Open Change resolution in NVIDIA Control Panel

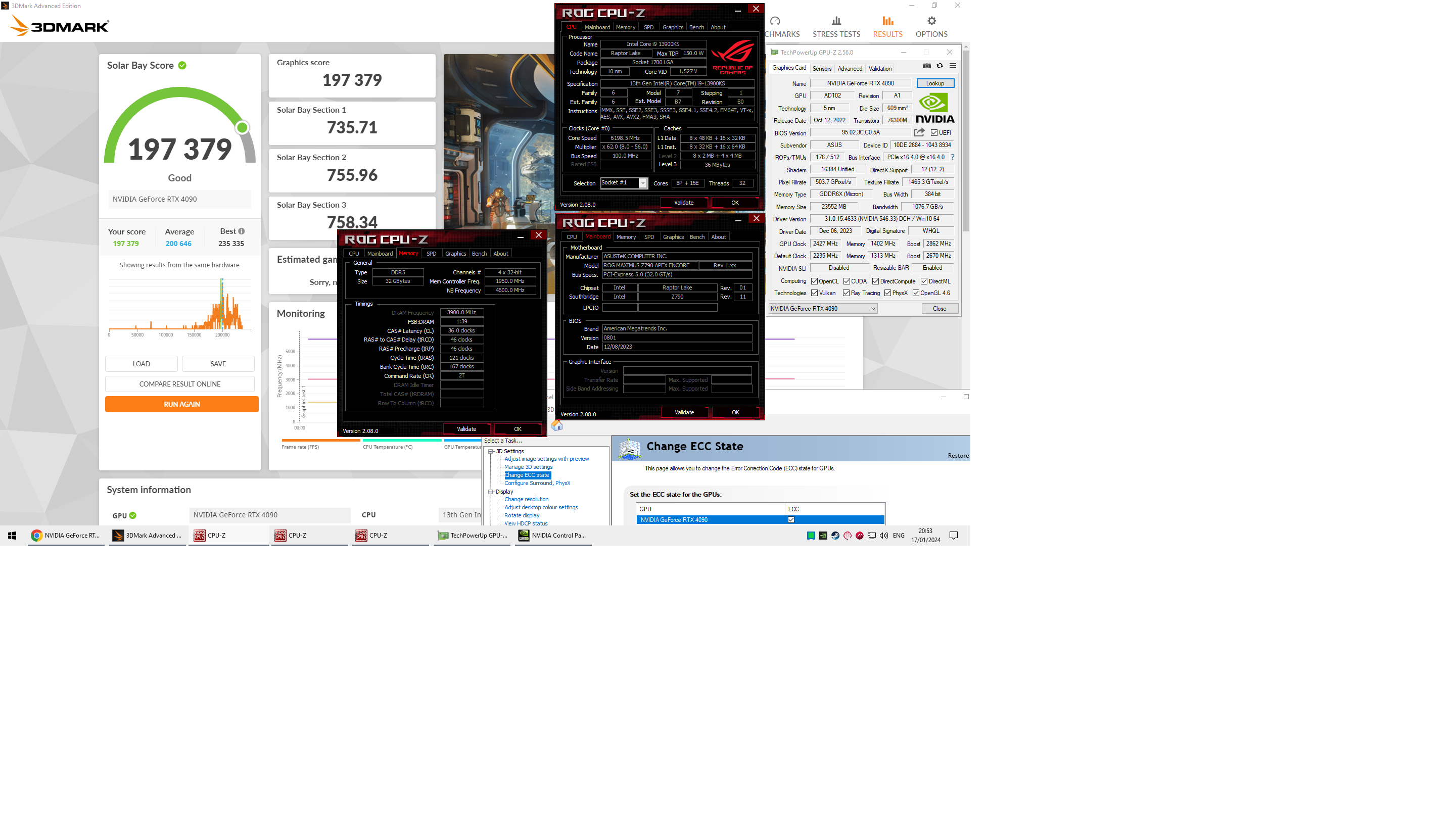(x=526, y=499)
